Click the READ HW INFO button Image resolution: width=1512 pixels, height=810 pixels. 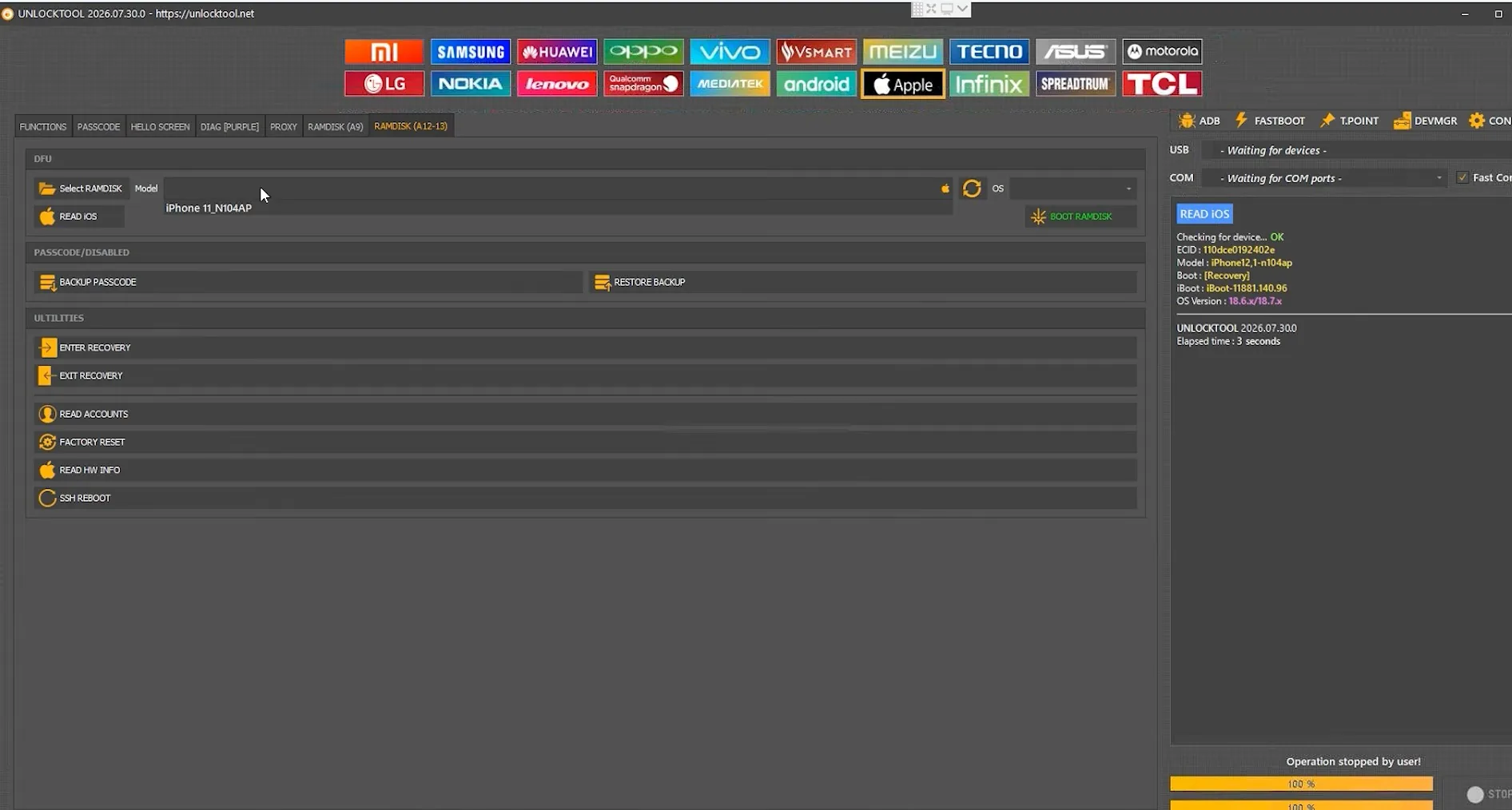pos(585,470)
